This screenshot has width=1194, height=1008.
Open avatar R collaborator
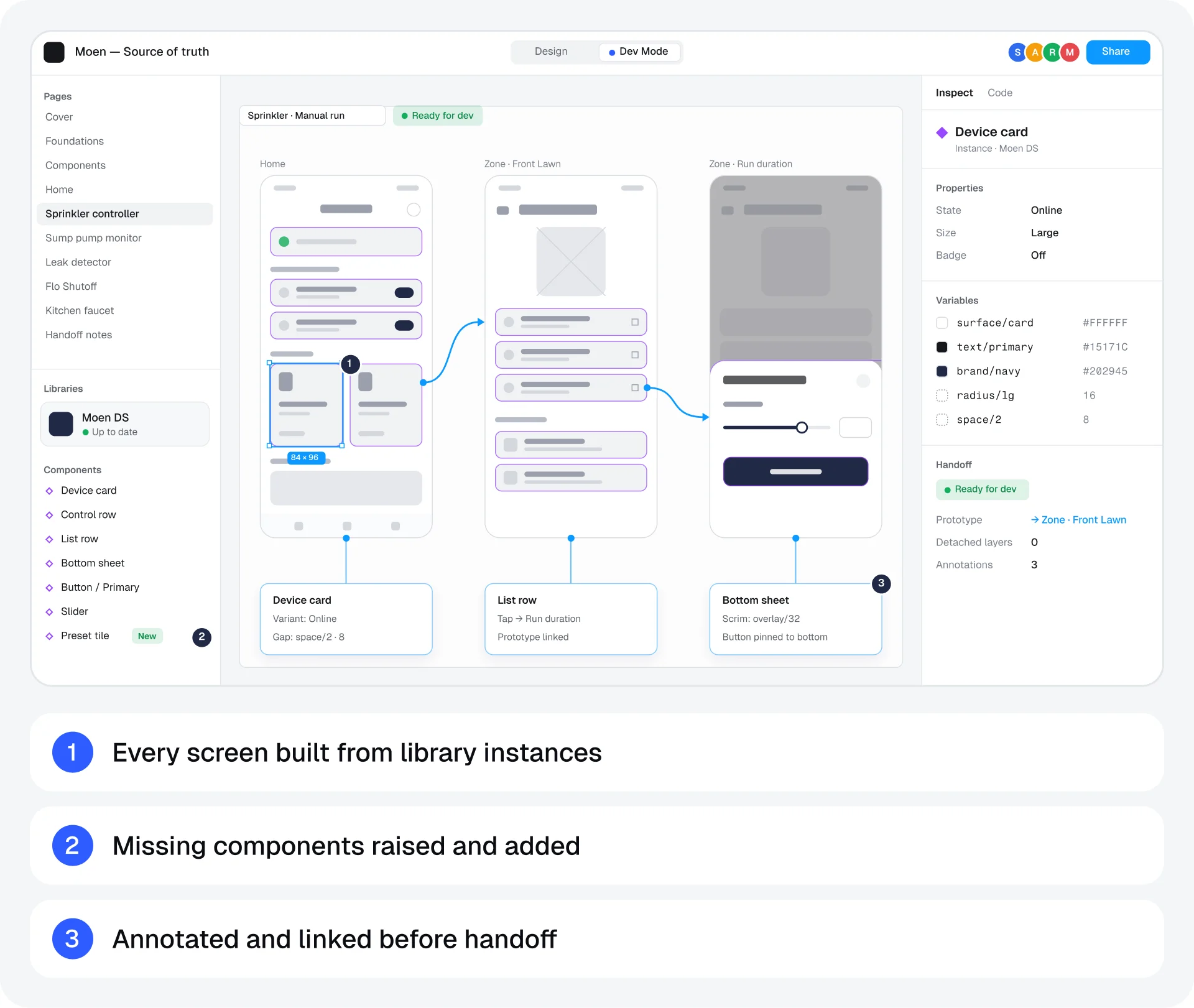click(1052, 52)
